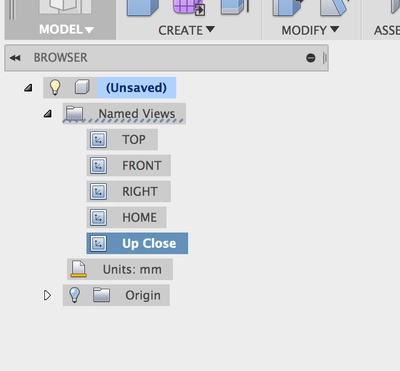Viewport: 400px width, 371px height.
Task: Click the Units document icon
Action: [x=79, y=269]
